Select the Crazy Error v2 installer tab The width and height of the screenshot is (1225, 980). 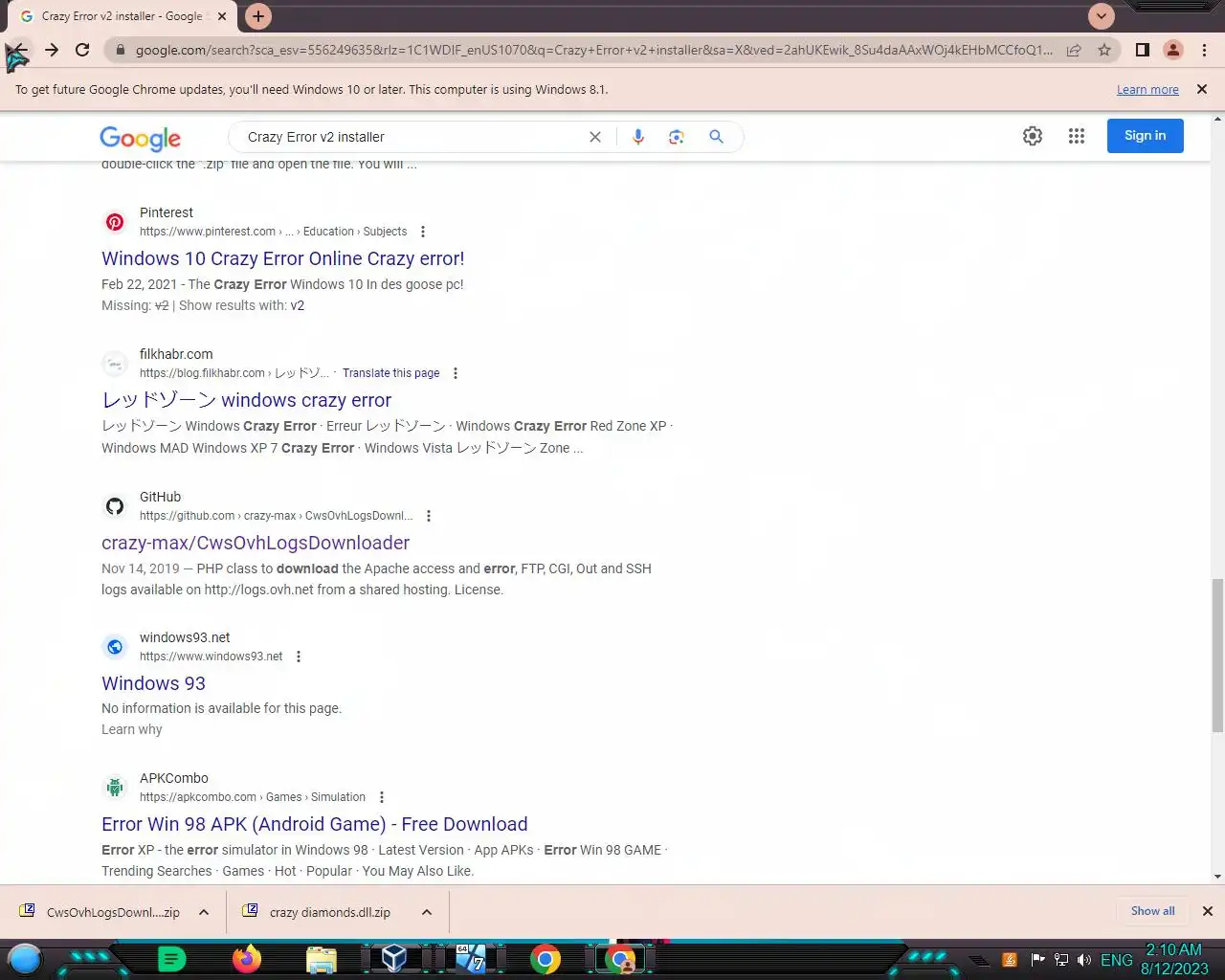click(120, 16)
